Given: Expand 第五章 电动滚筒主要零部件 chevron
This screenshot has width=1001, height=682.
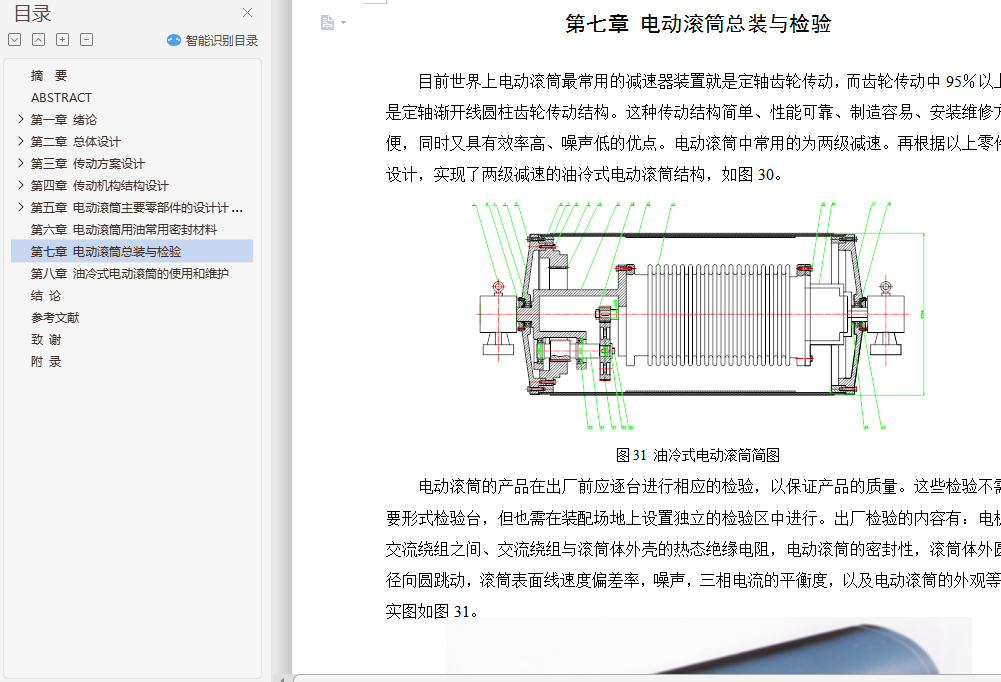Looking at the screenshot, I should 20,207.
